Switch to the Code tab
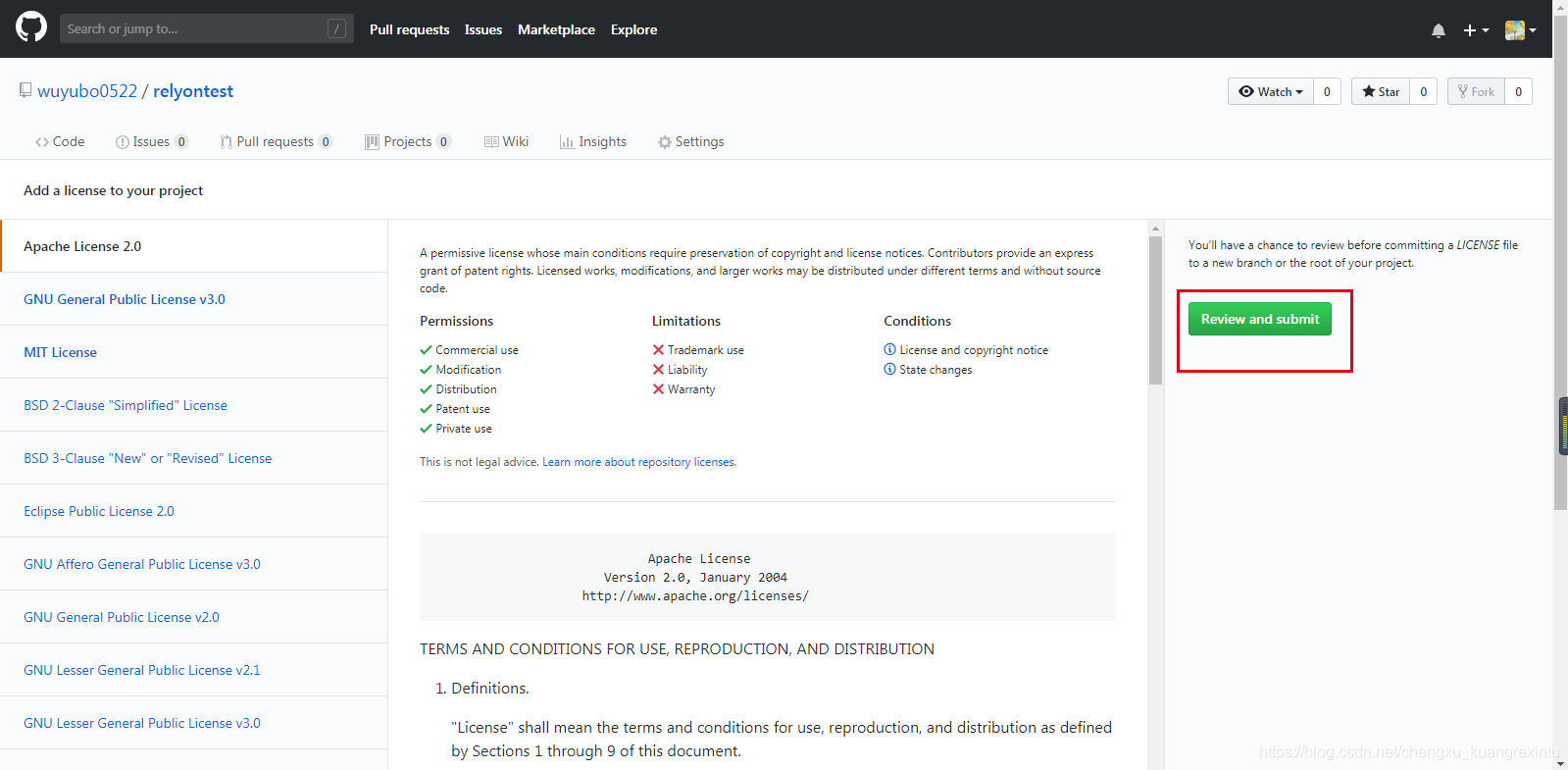The width and height of the screenshot is (1568, 770). (x=60, y=141)
